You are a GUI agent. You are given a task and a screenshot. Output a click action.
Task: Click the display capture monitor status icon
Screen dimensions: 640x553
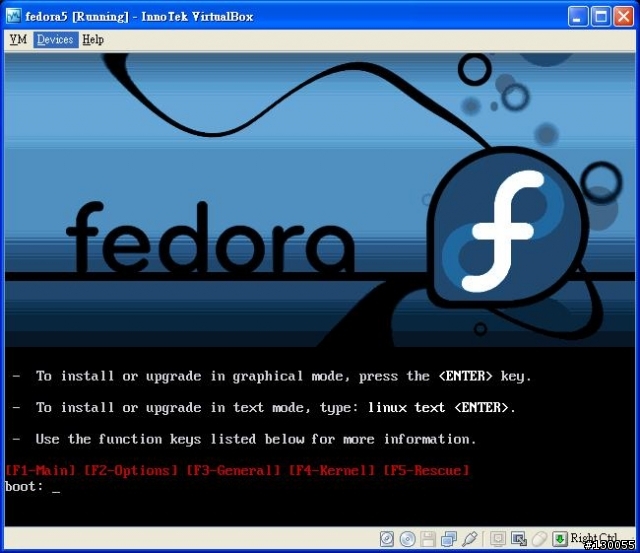tap(498, 539)
